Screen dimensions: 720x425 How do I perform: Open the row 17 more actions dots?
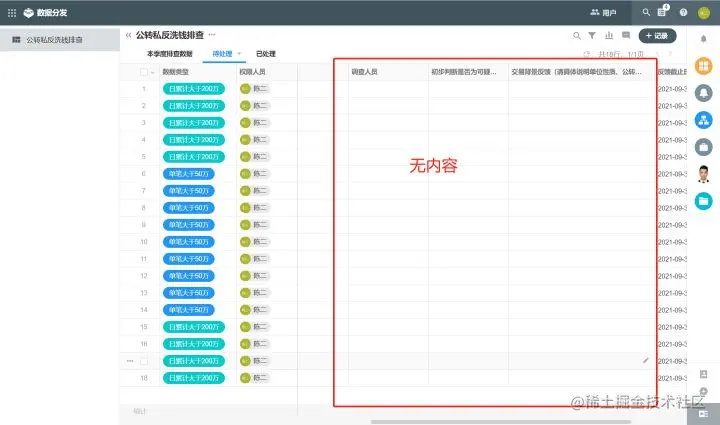pos(130,361)
